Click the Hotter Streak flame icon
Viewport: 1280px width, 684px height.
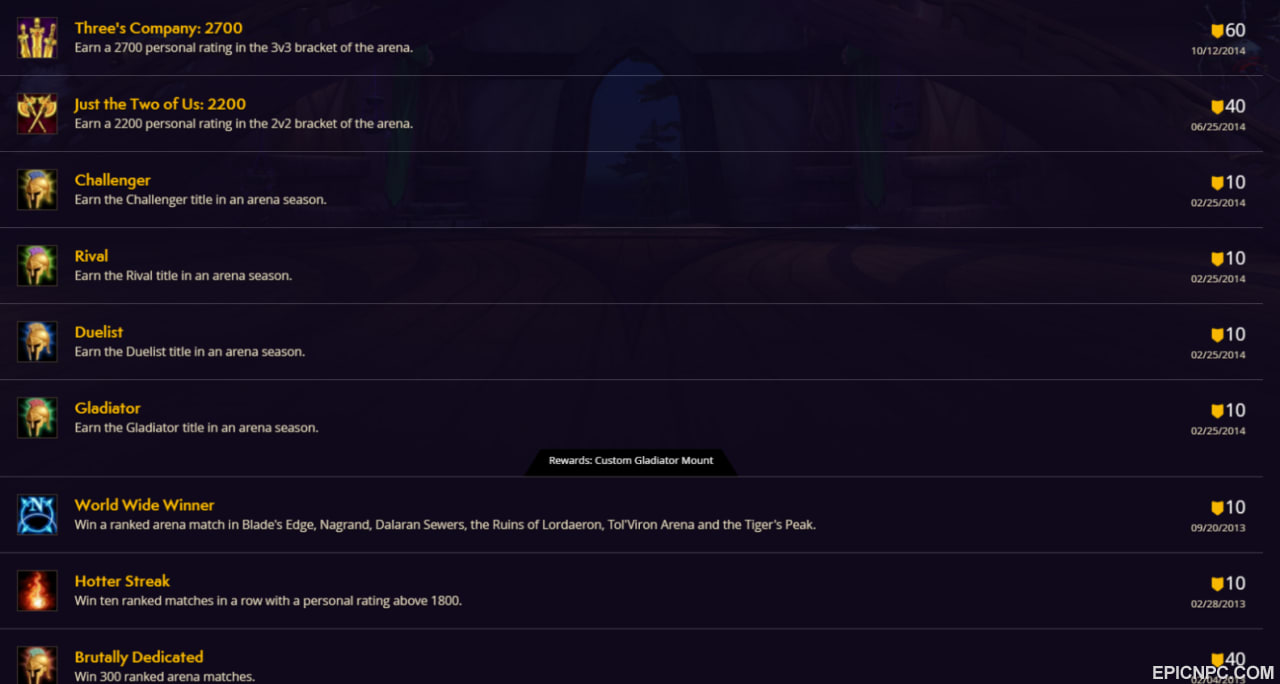click(37, 591)
